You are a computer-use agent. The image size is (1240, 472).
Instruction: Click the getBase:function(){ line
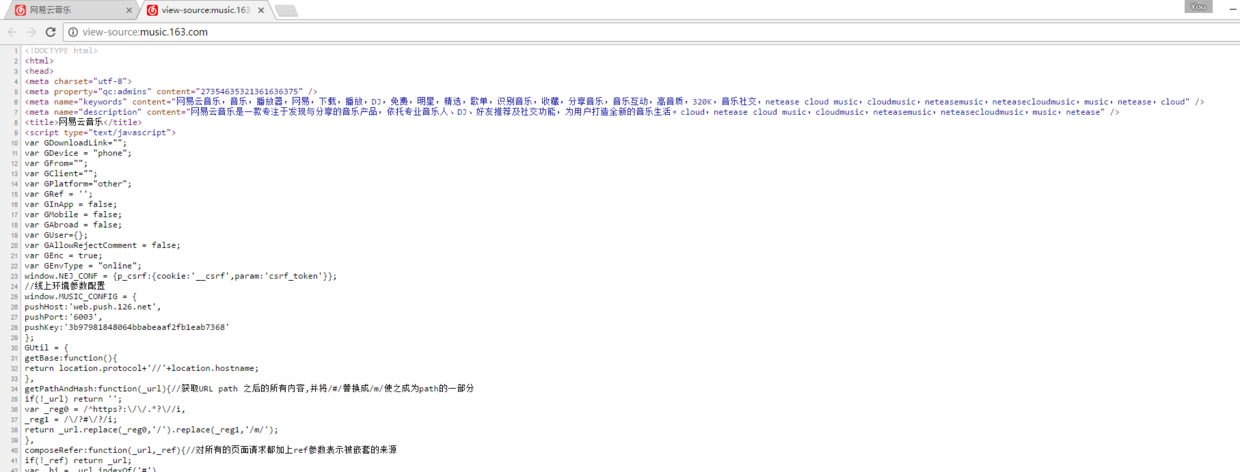(71, 357)
